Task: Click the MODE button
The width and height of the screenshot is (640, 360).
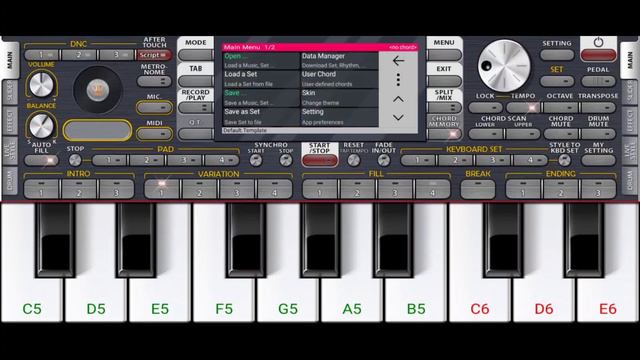Action: click(196, 55)
